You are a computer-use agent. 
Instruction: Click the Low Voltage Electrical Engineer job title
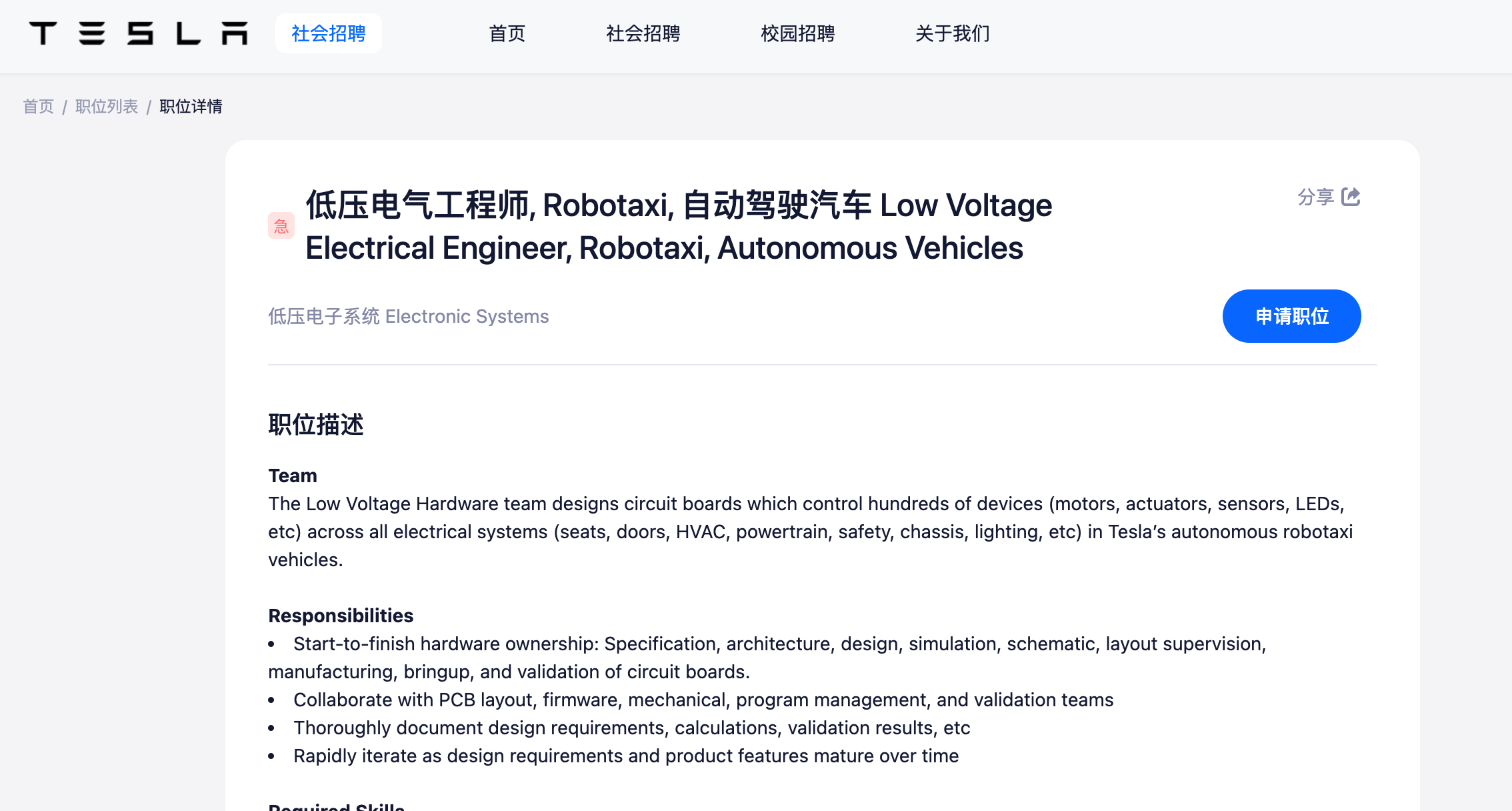pyautogui.click(x=678, y=226)
